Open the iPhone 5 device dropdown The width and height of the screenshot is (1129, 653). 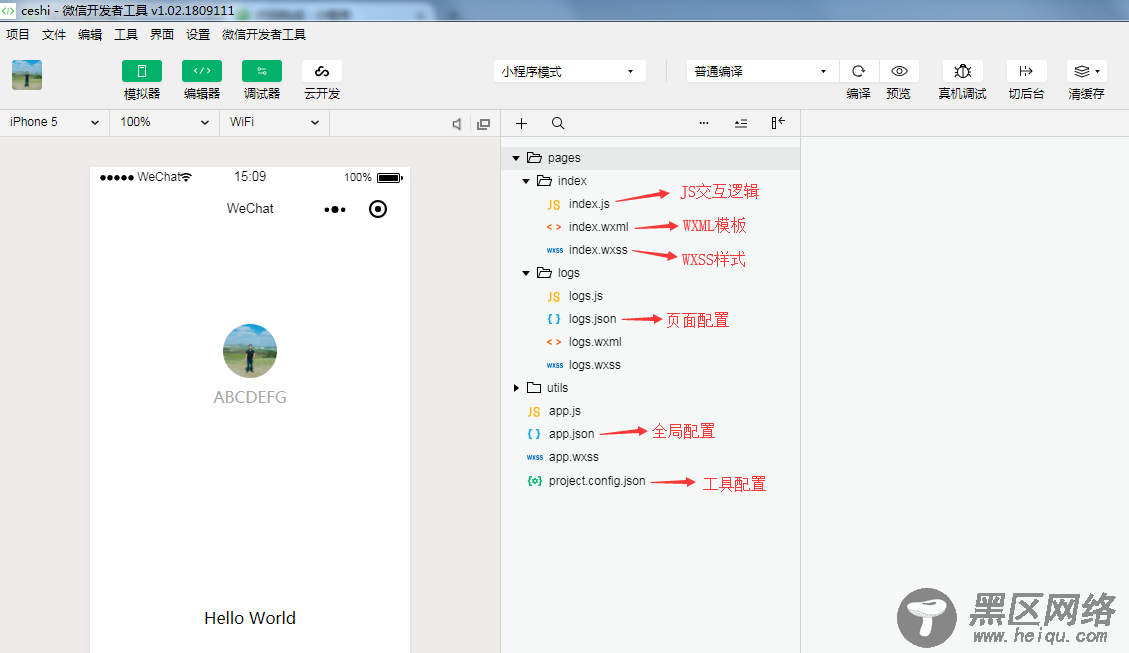(55, 122)
